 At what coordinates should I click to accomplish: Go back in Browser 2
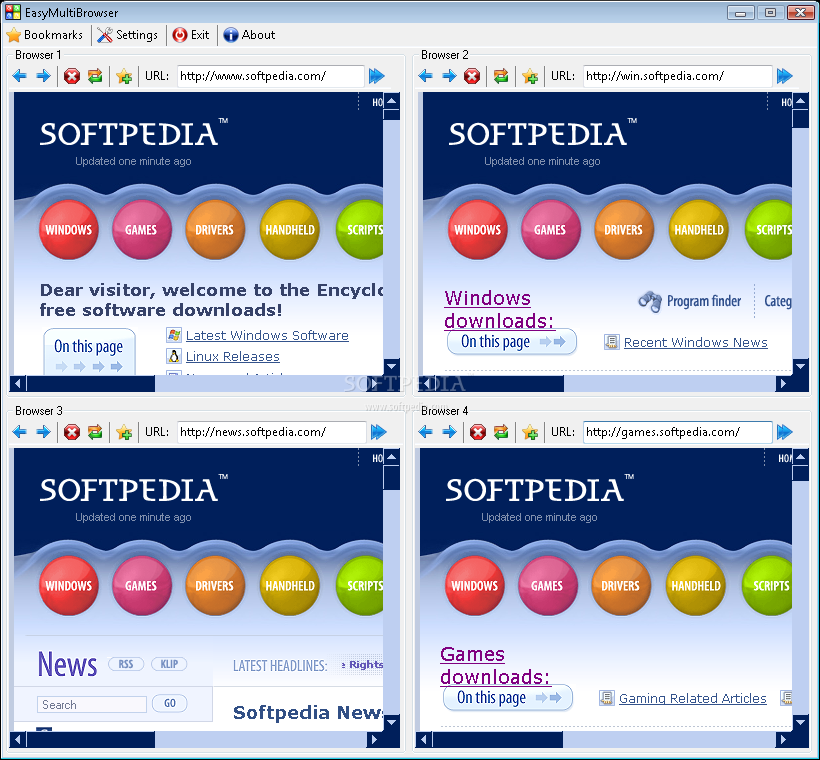426,76
